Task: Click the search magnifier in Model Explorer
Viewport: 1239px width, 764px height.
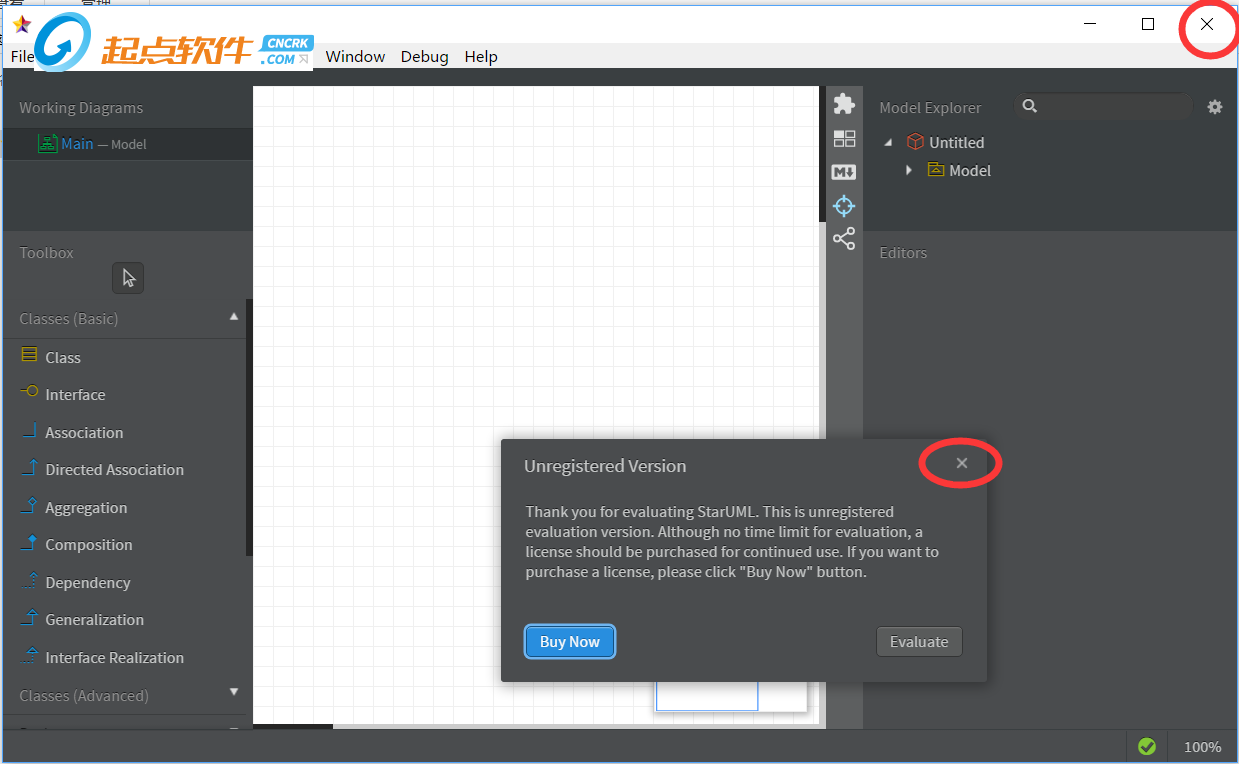Action: 1030,106
